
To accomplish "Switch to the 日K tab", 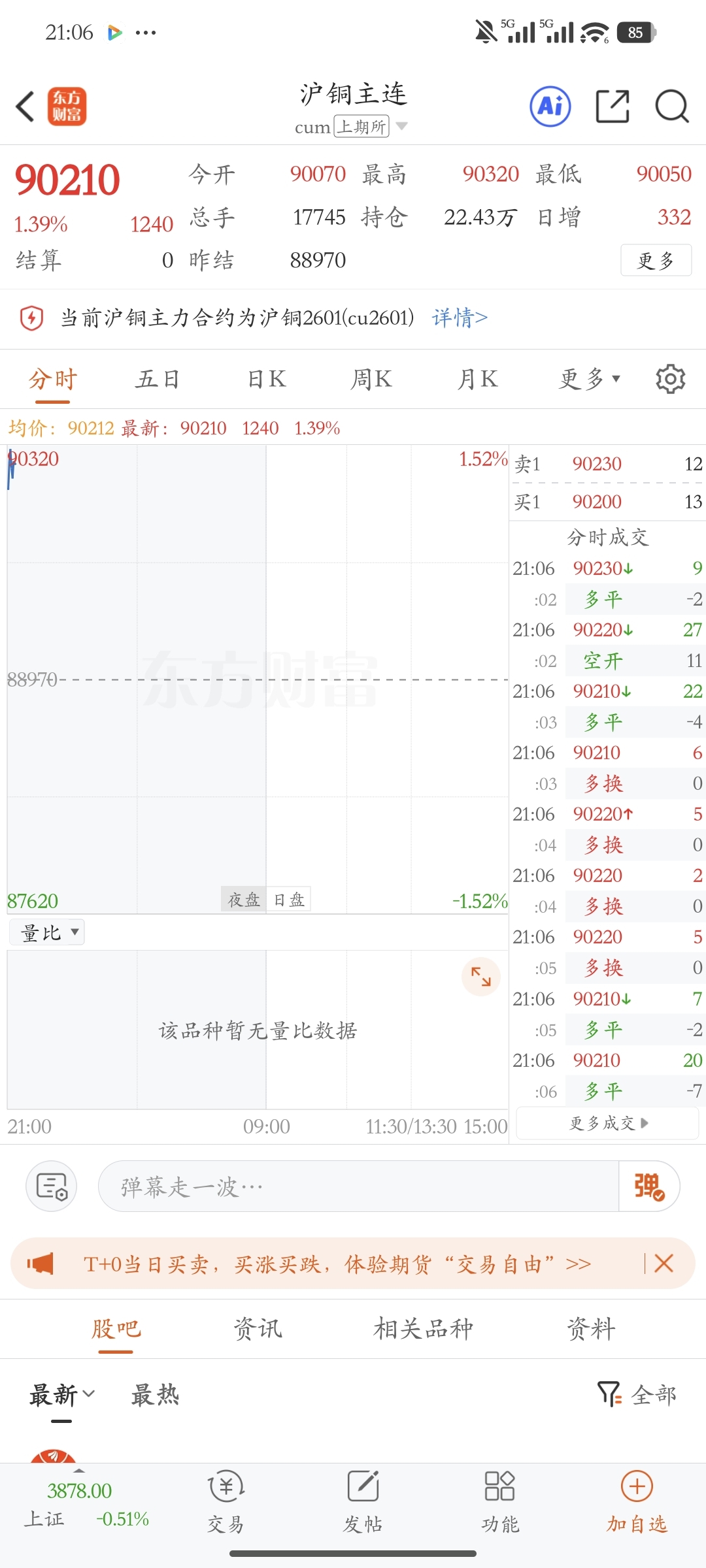I will point(267,379).
